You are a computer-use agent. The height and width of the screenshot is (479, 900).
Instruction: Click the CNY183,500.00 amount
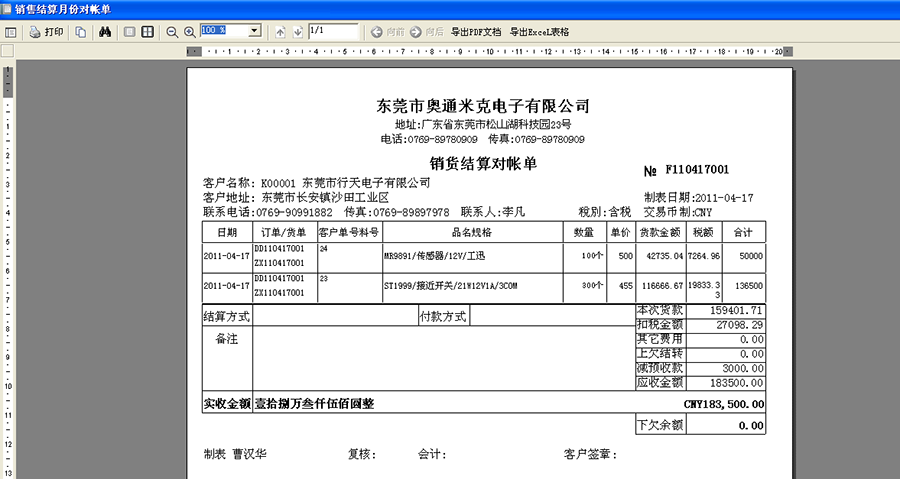pos(724,404)
